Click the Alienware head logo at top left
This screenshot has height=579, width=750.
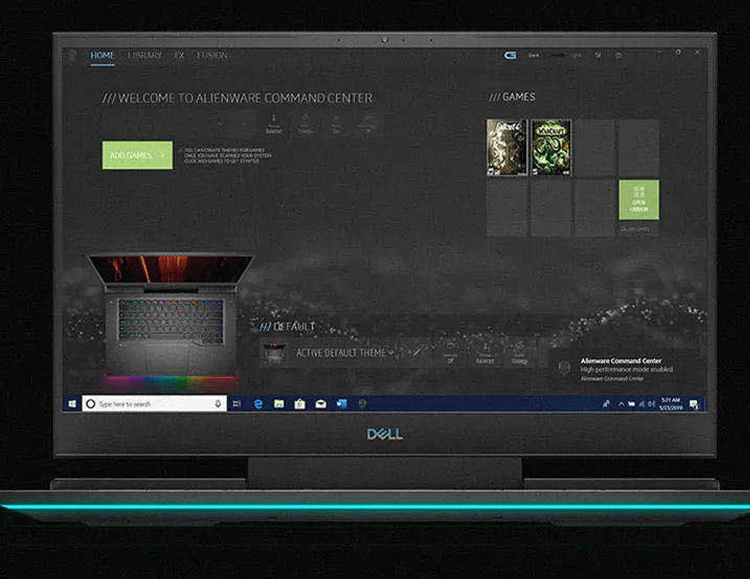[x=71, y=55]
